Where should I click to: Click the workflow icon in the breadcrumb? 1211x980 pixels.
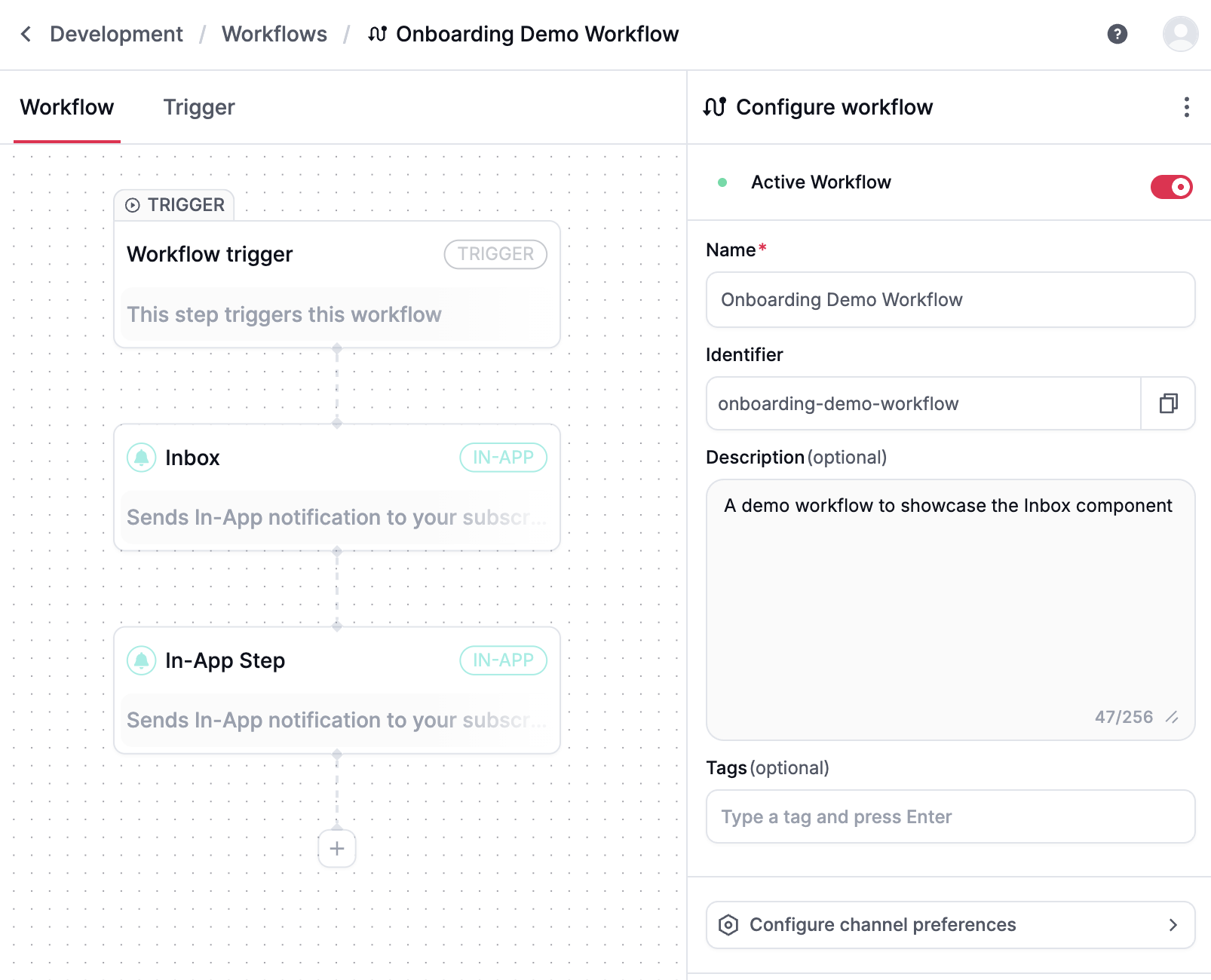(x=377, y=34)
